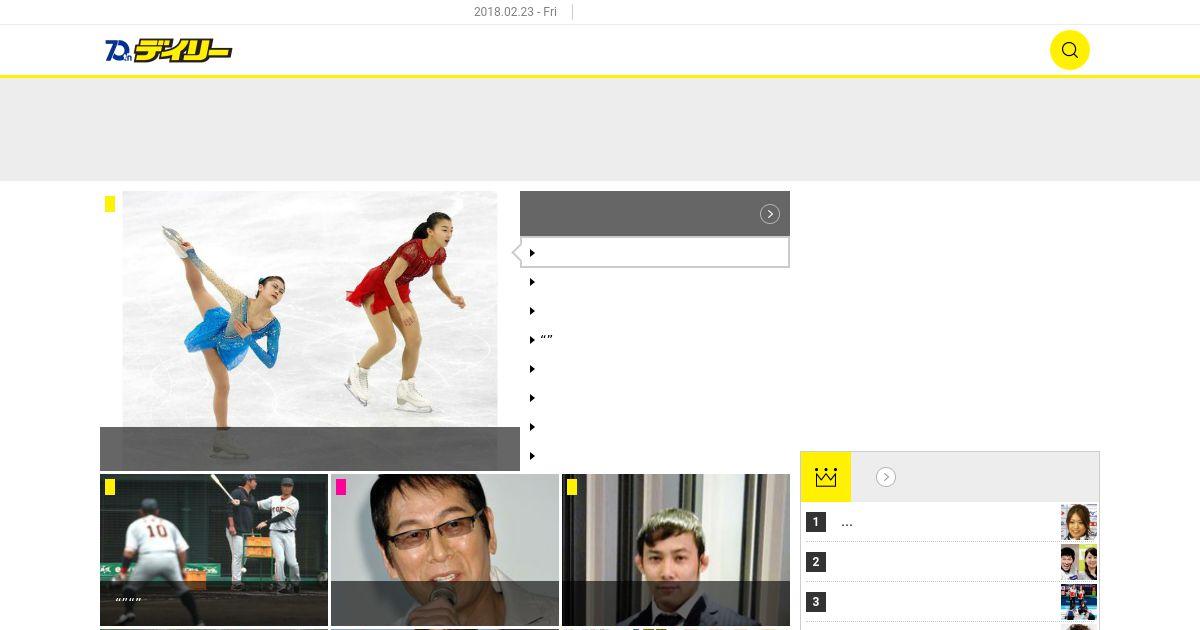
Task: Click the crown ranking icon
Action: [x=826, y=477]
